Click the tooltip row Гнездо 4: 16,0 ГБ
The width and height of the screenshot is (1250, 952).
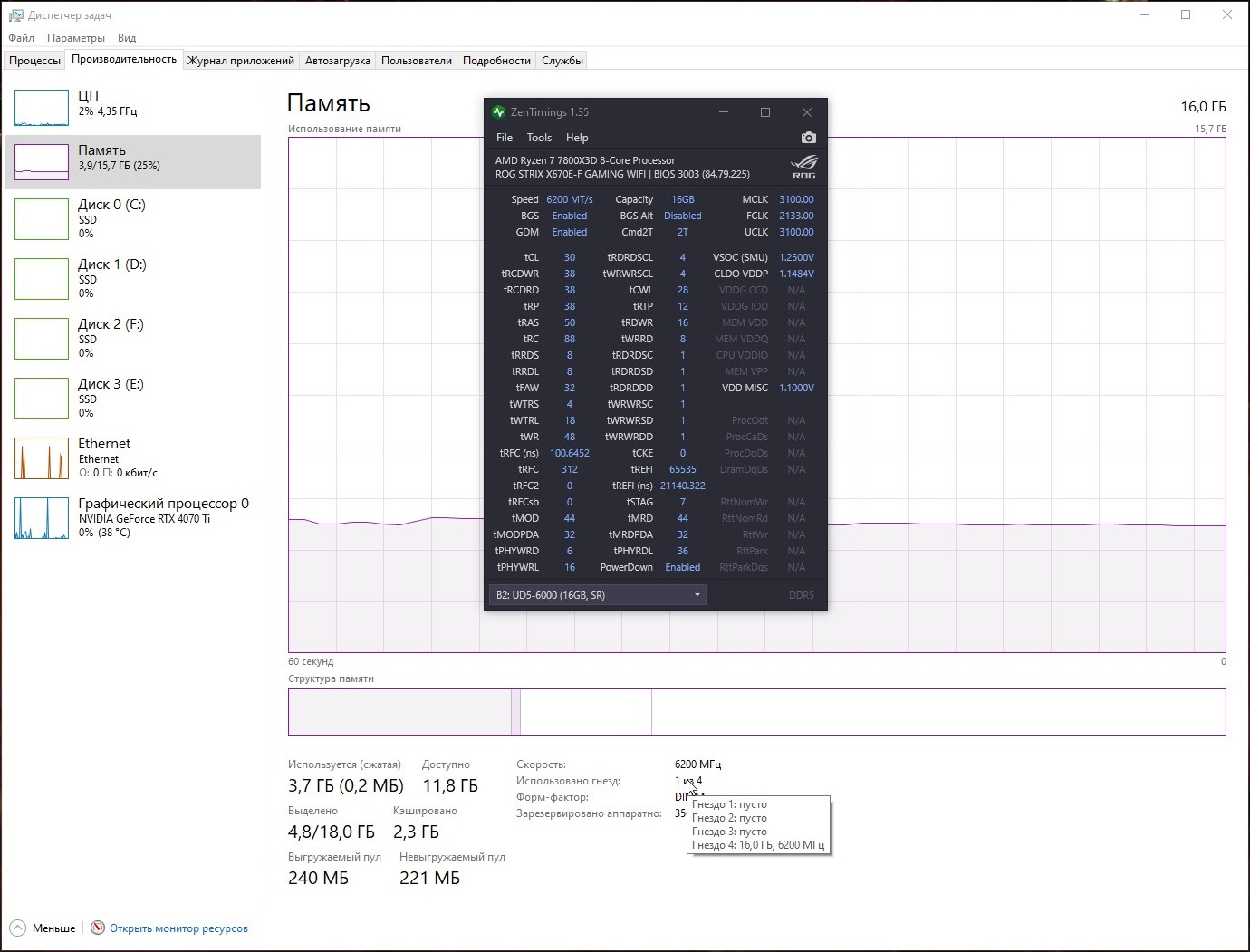(758, 845)
